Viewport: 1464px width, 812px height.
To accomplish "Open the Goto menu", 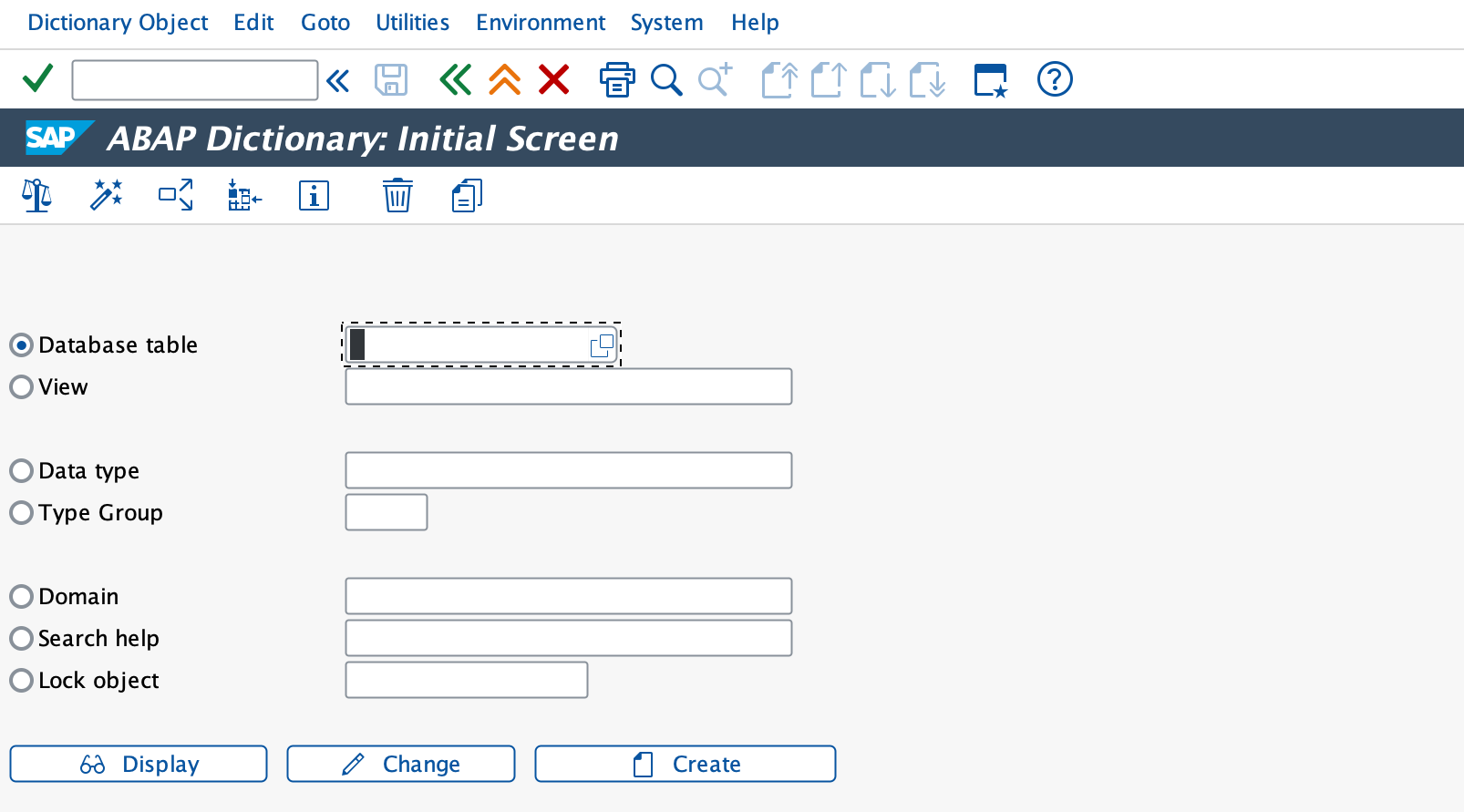I will pyautogui.click(x=325, y=23).
